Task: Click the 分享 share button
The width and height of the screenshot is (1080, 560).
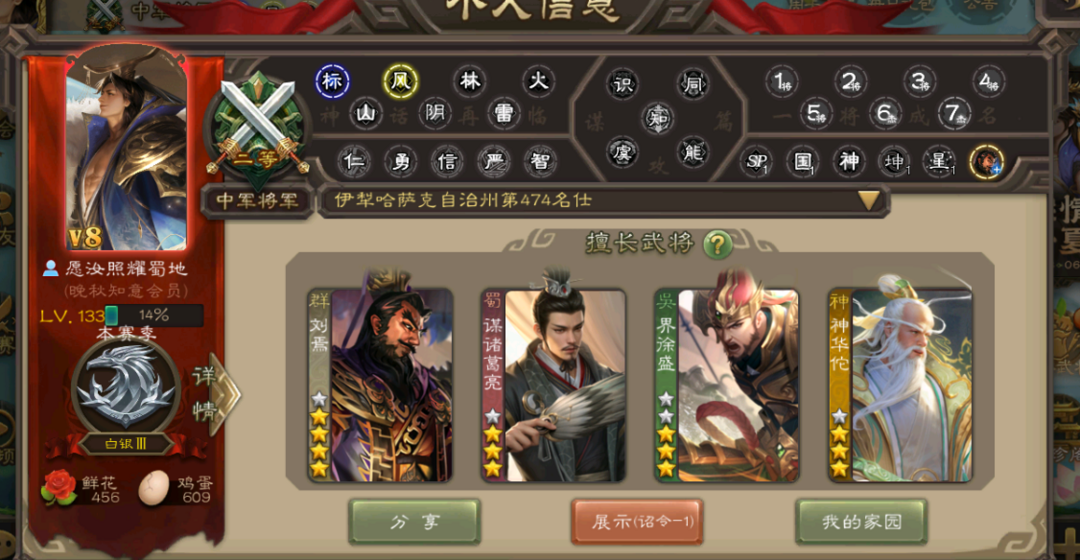Action: (414, 521)
